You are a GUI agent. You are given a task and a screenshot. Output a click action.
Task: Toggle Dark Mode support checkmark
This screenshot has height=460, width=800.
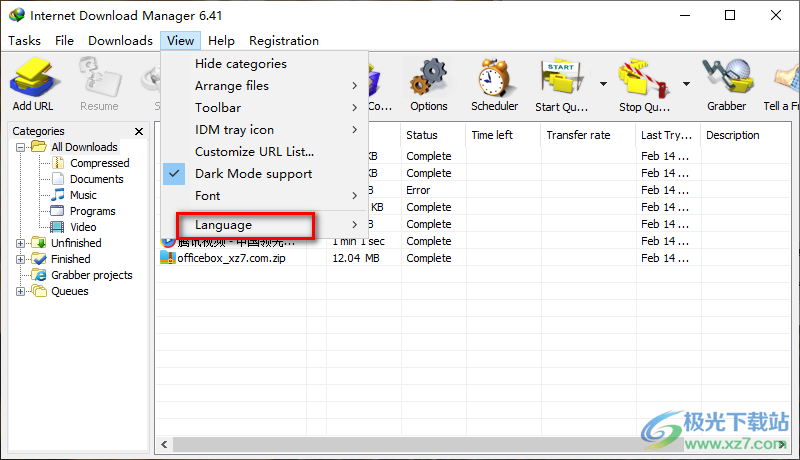tap(174, 173)
